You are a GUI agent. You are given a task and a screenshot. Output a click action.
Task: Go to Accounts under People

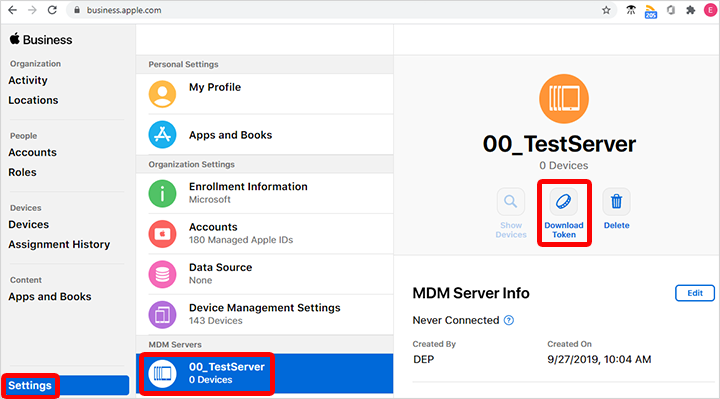click(x=33, y=152)
